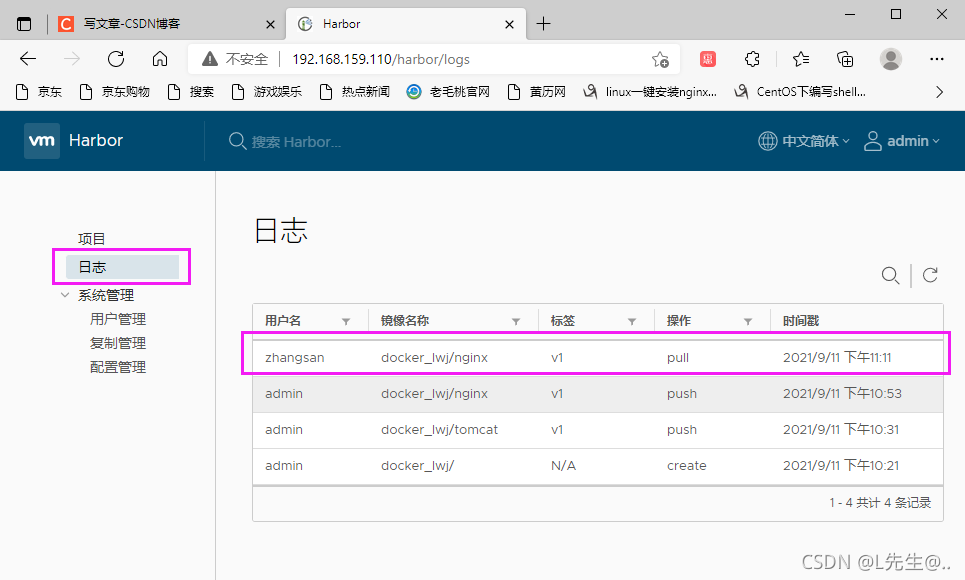Viewport: 965px width, 580px height.
Task: Click the not-secure warning triangle icon
Action: 210,59
